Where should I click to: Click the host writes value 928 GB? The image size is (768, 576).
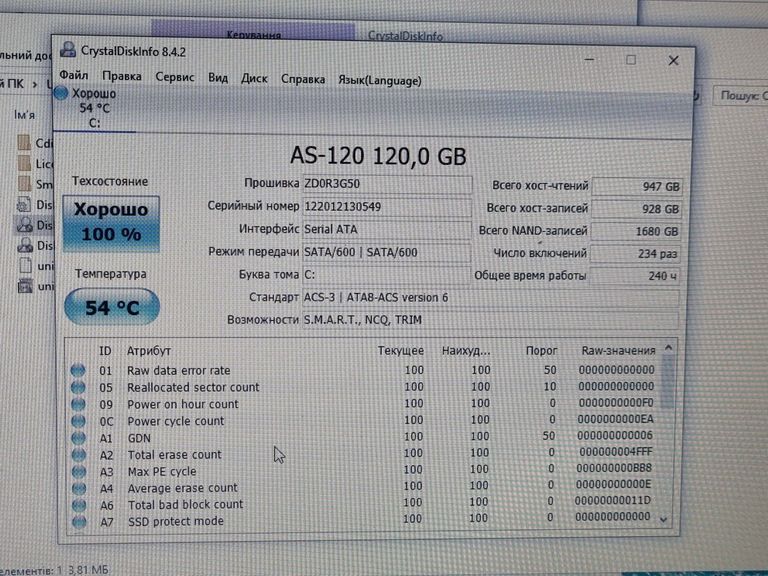pyautogui.click(x=636, y=209)
